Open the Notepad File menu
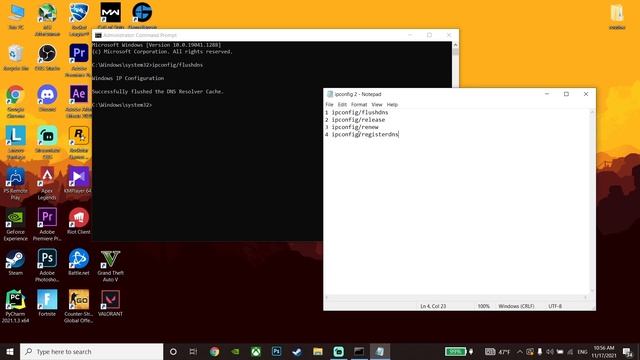Viewport: 640px width, 360px height. (329, 104)
